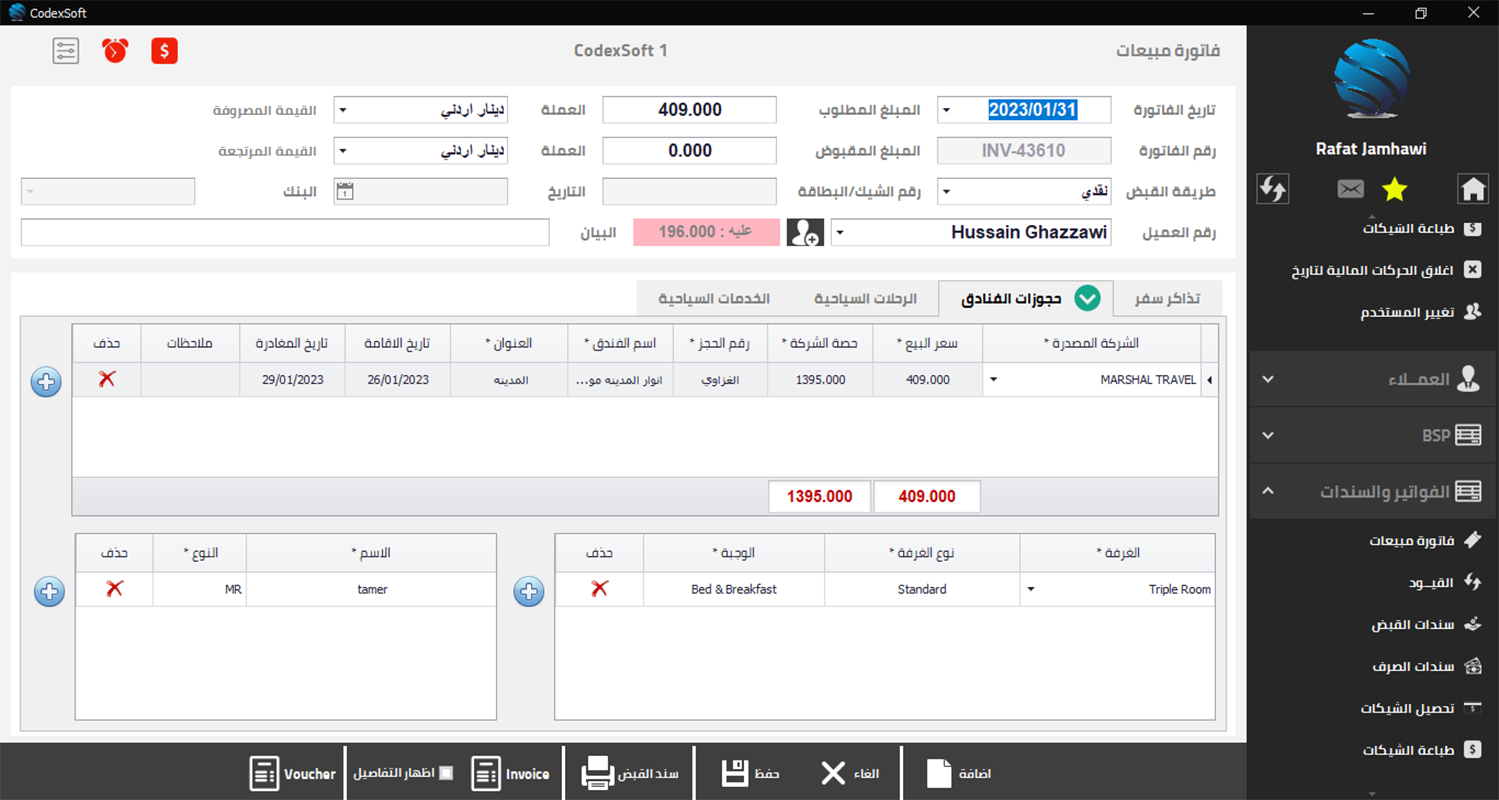Click the X cancel icon in bottom bar
The width and height of the screenshot is (1499, 800).
833,774
